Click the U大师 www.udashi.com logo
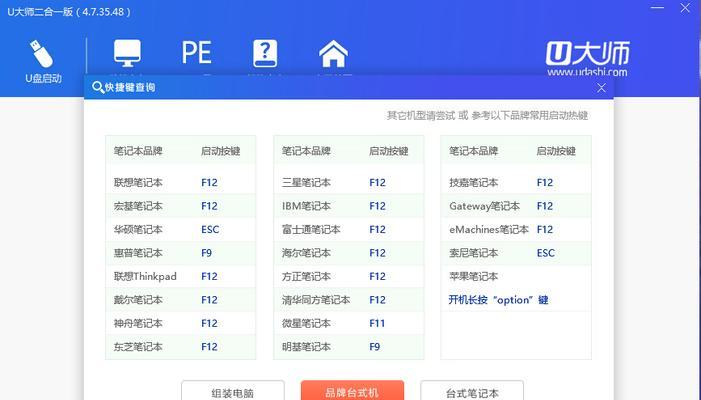 (587, 59)
